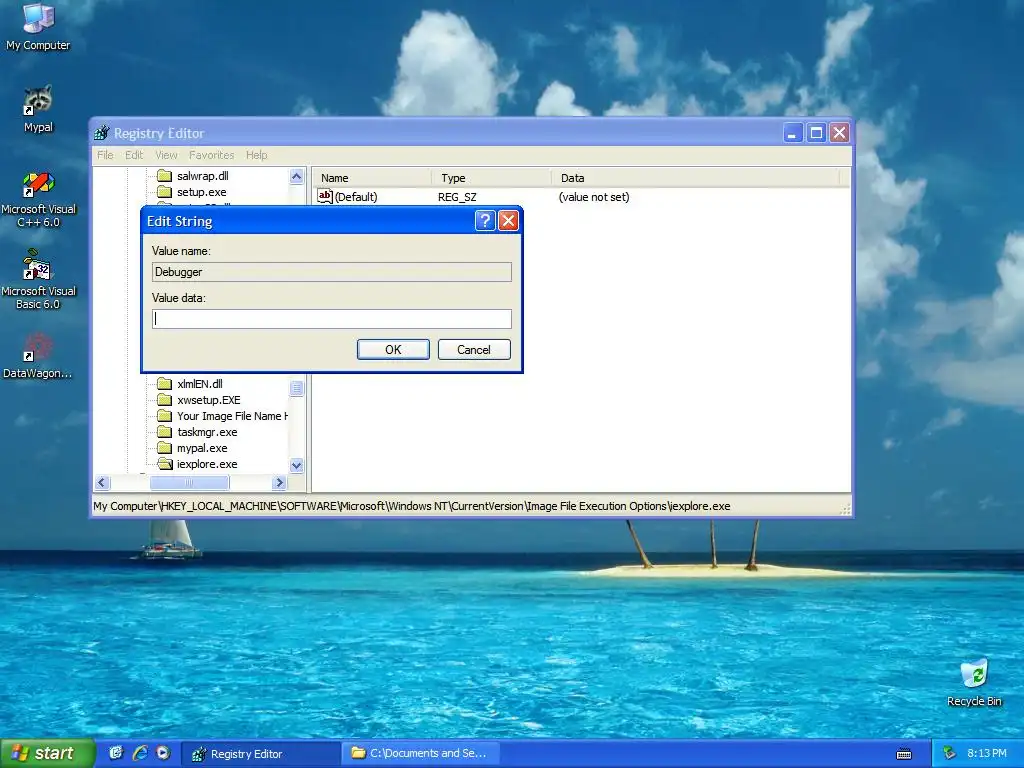1024x768 pixels.
Task: Select the taskmgr.exe folder icon
Action: click(x=165, y=432)
